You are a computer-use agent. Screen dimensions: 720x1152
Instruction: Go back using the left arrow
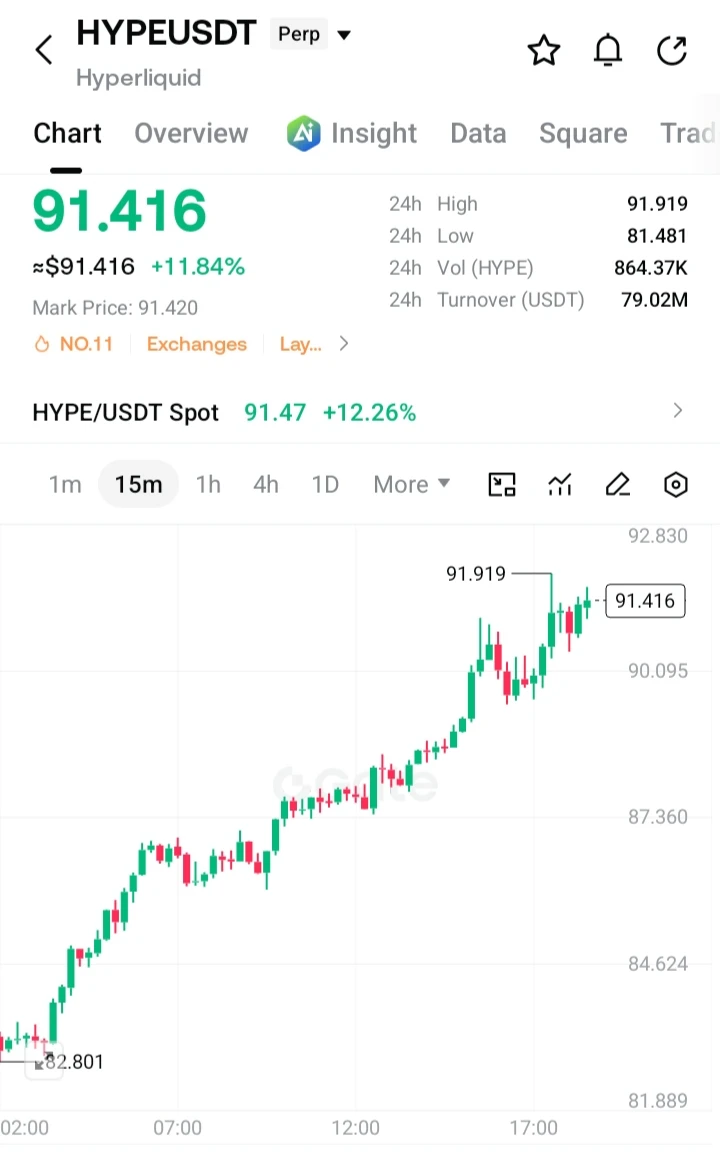coord(44,50)
